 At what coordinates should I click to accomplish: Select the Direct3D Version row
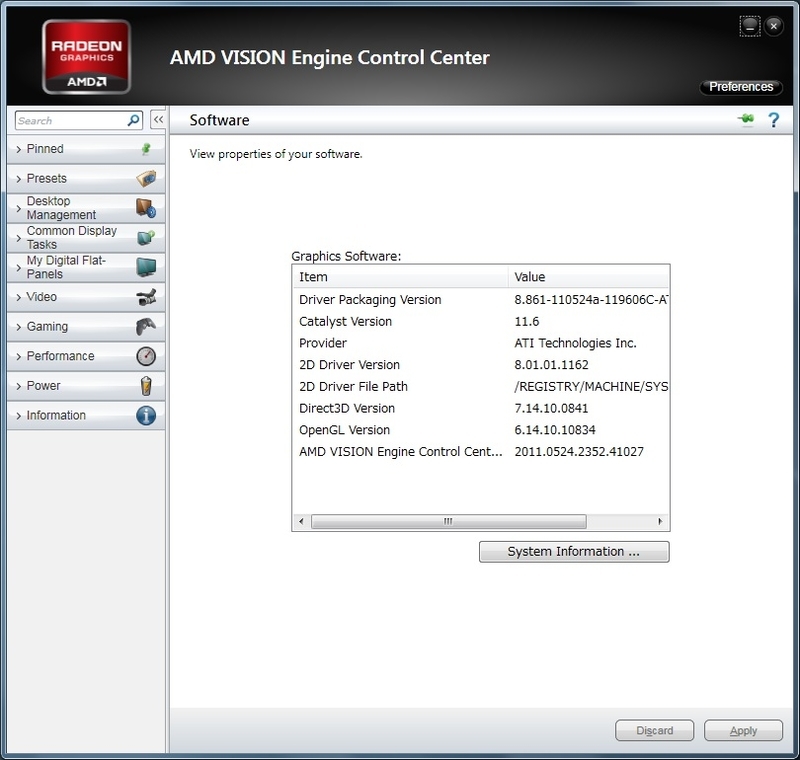[x=481, y=409]
